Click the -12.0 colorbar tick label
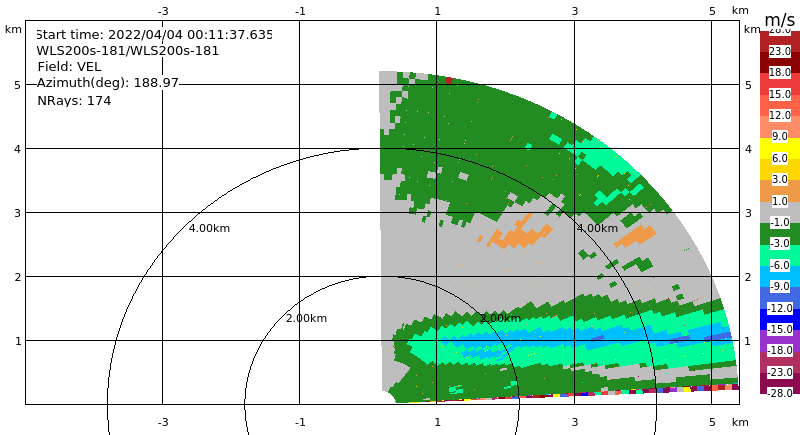 [x=780, y=308]
